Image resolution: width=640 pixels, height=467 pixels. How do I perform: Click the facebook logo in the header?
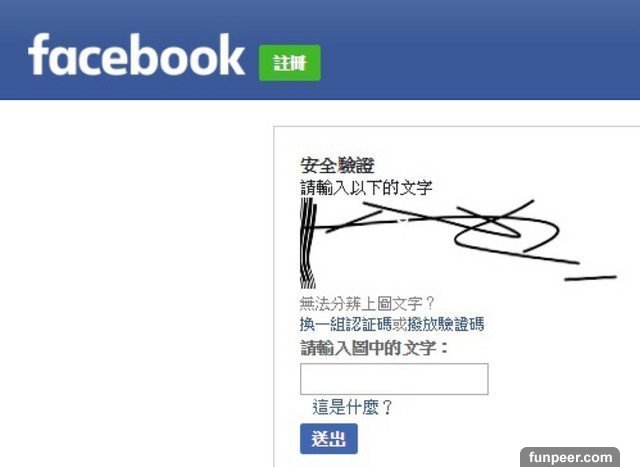(136, 55)
